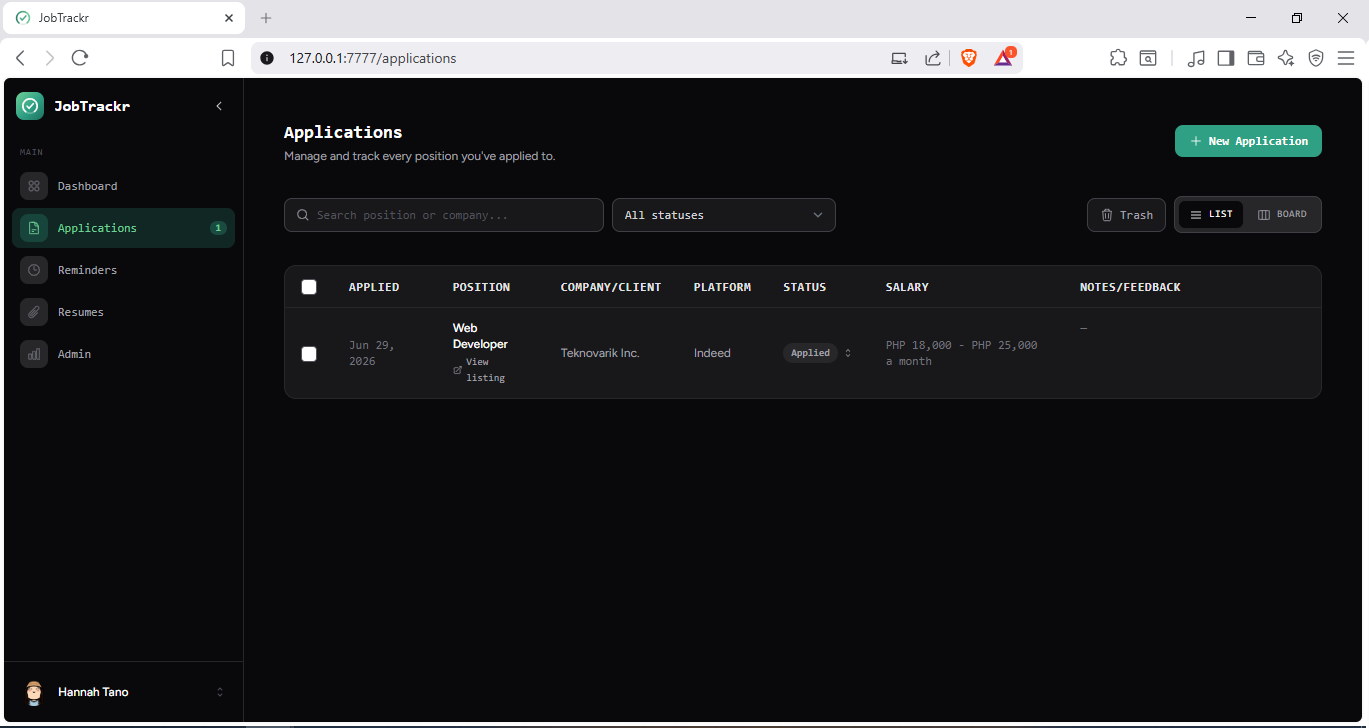Click the Hannah Tano avatar
Screen dimensions: 1369x728
pos(34,692)
